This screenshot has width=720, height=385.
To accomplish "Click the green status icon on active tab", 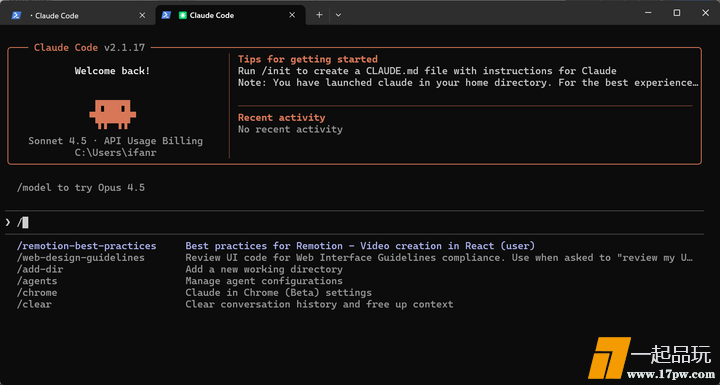I will click(x=183, y=16).
